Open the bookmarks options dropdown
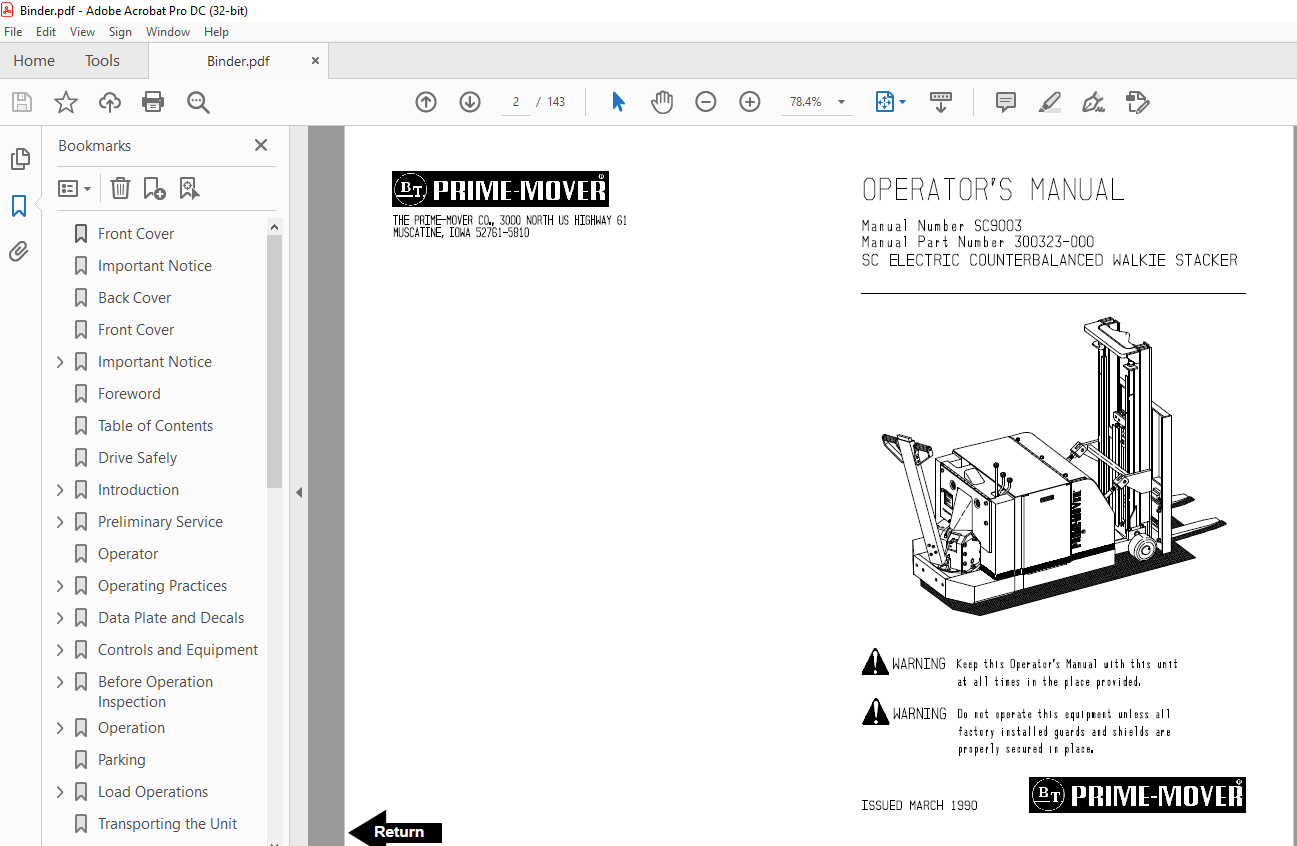 point(75,188)
